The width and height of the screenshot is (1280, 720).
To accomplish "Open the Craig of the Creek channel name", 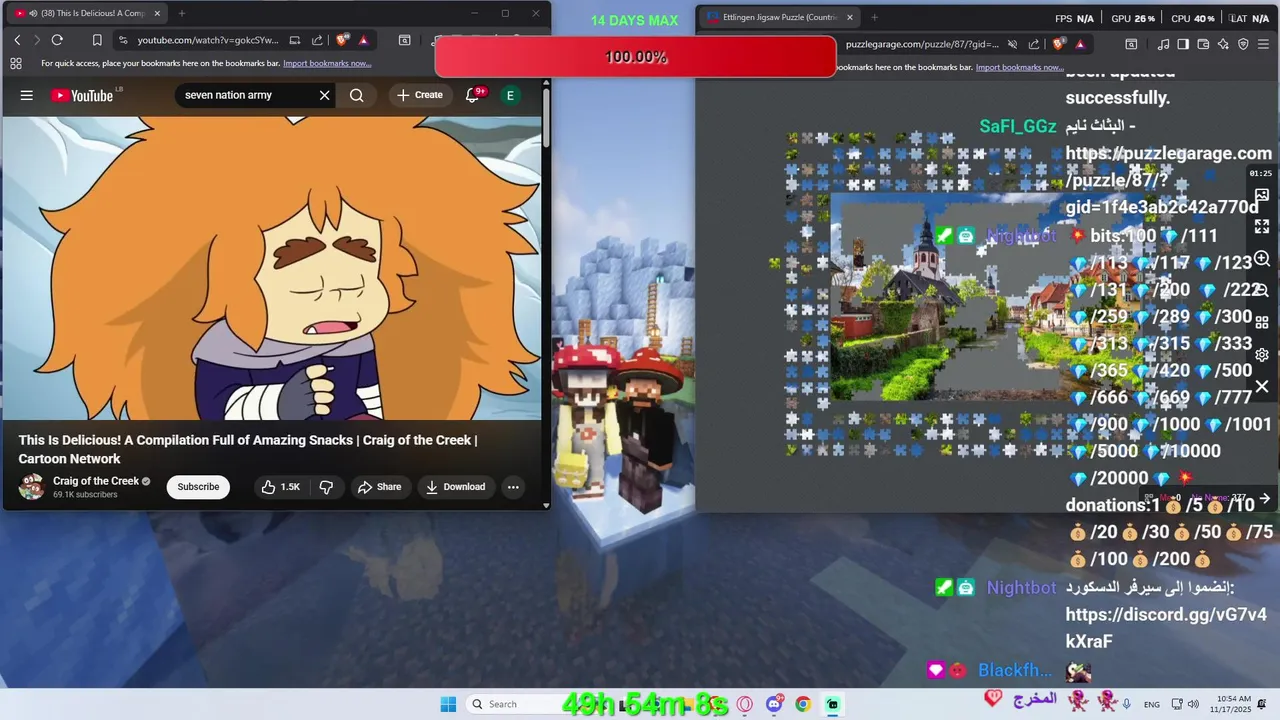I will pos(95,481).
